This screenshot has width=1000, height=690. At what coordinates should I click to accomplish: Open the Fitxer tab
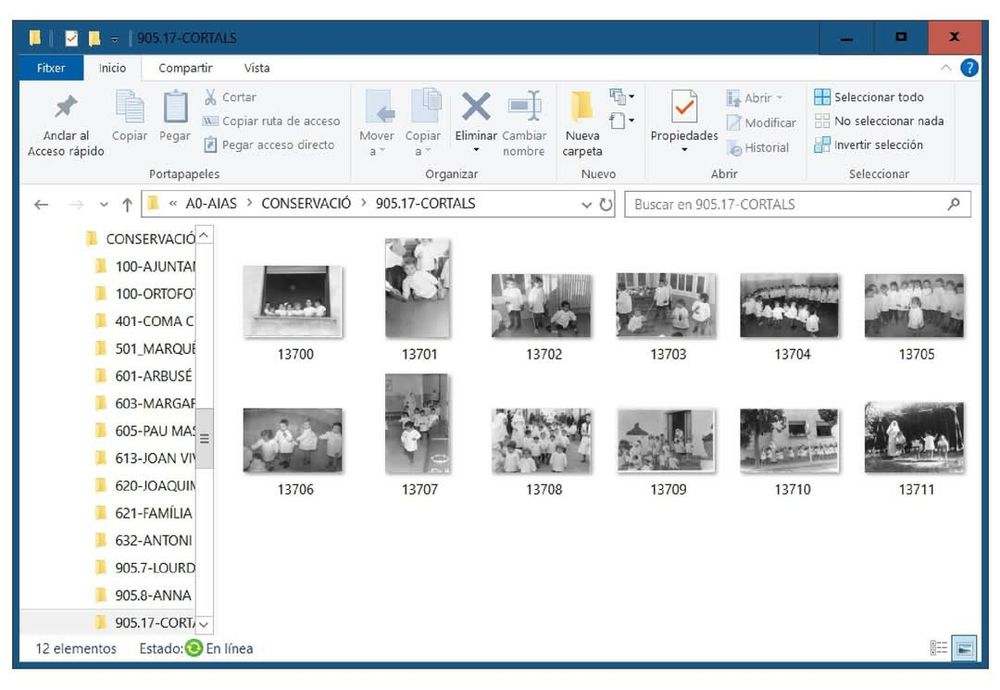click(51, 68)
